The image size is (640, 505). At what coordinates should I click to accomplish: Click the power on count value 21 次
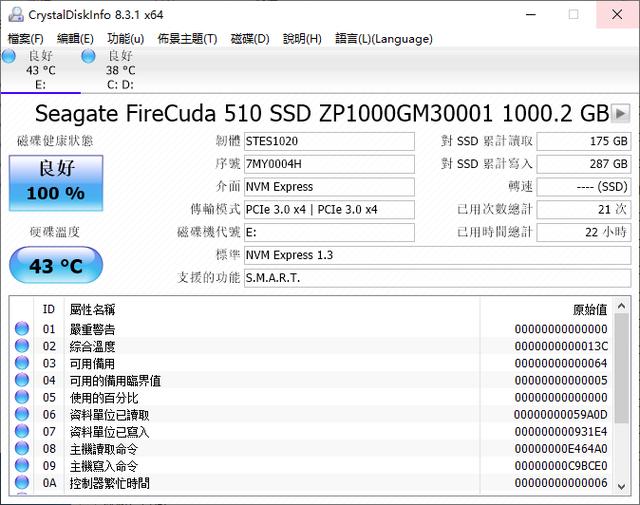pos(584,210)
